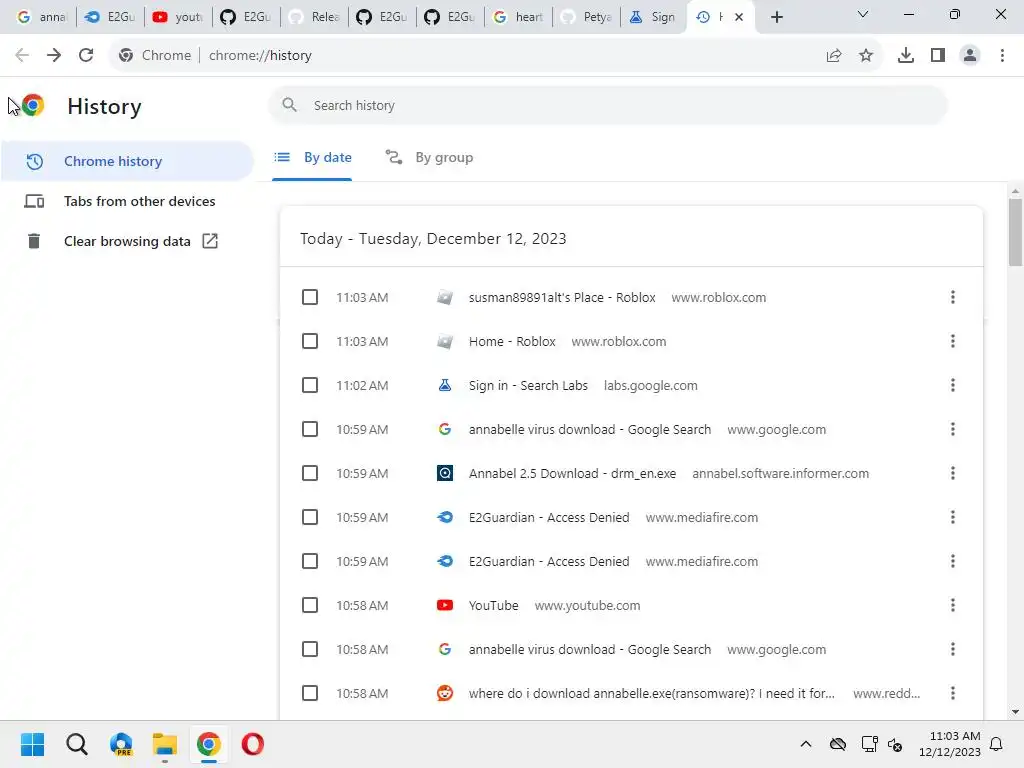Toggle the side panel icon

938,56
